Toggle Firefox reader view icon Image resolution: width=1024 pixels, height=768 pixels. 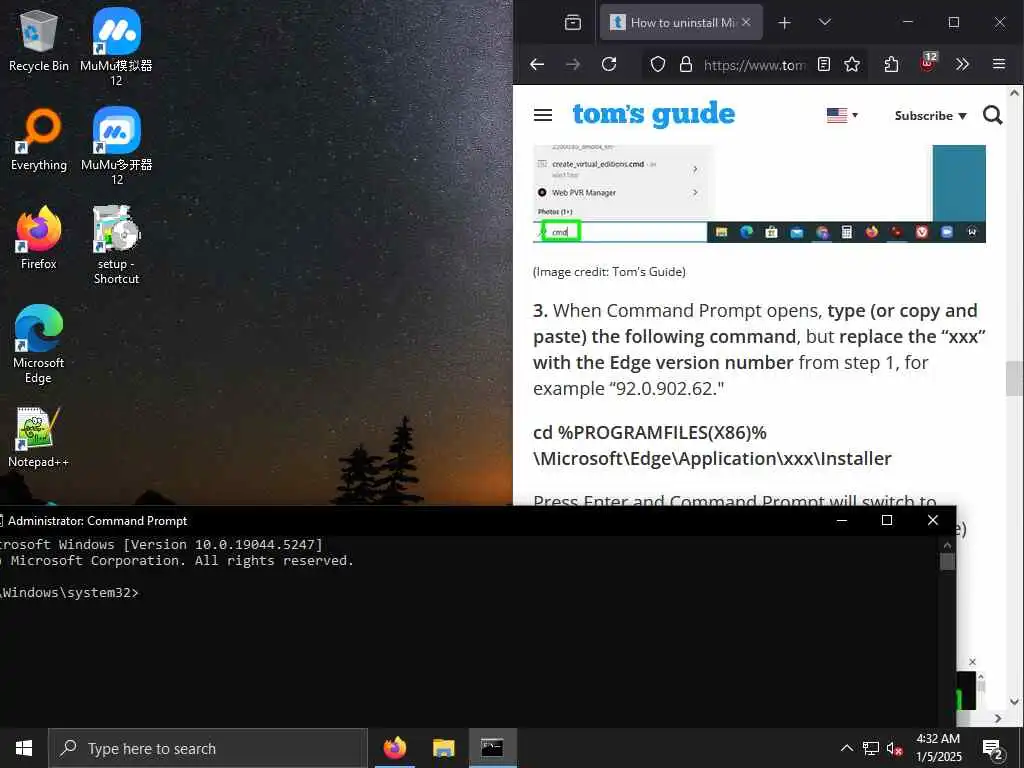(824, 64)
